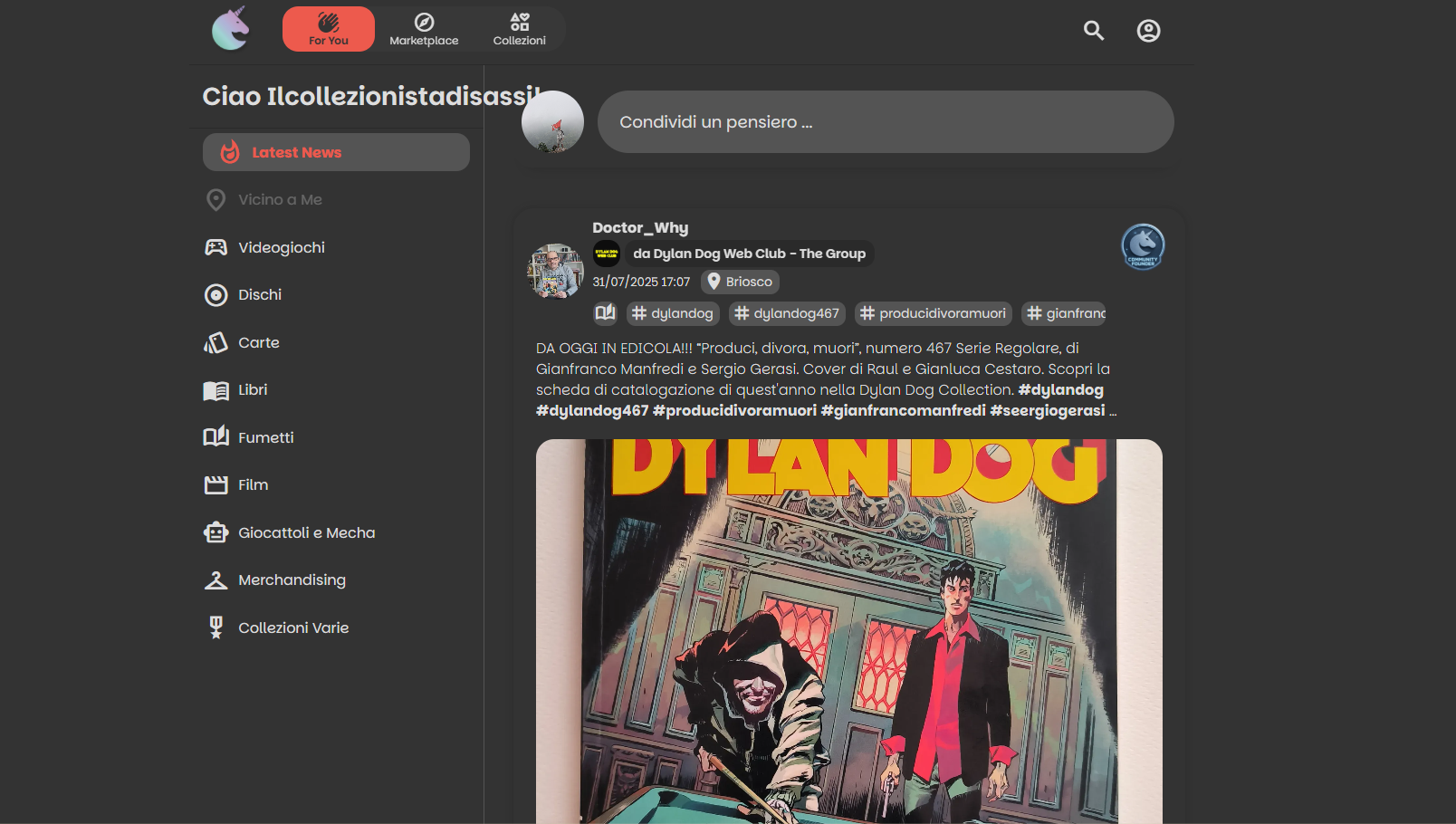This screenshot has width=1456, height=824.
Task: Click the Merchandising hanger icon
Action: (216, 580)
